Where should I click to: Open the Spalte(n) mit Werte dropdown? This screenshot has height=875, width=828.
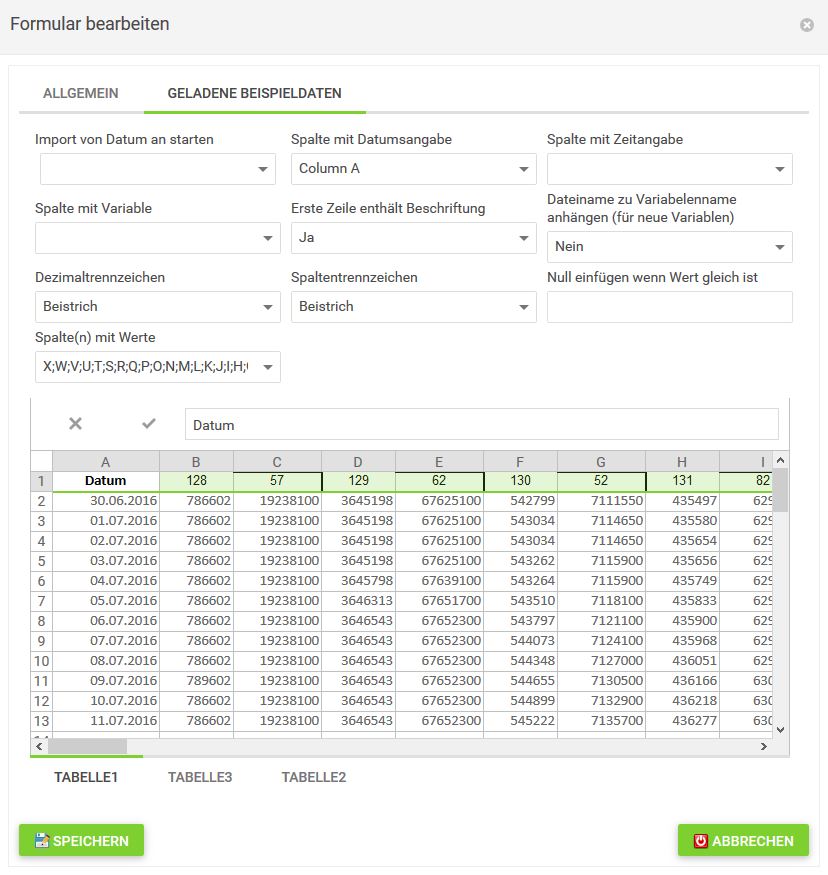(x=158, y=367)
